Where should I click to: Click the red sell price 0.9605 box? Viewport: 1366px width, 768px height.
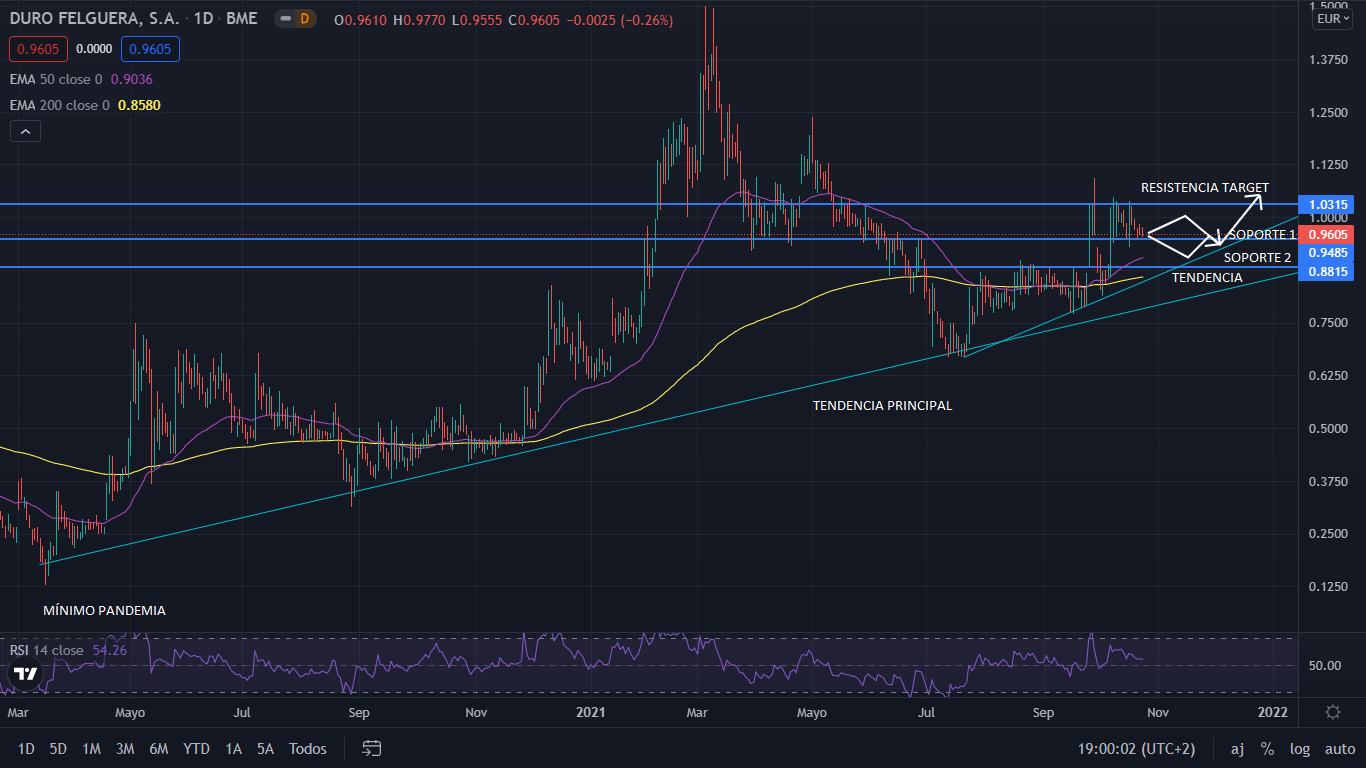pos(37,48)
